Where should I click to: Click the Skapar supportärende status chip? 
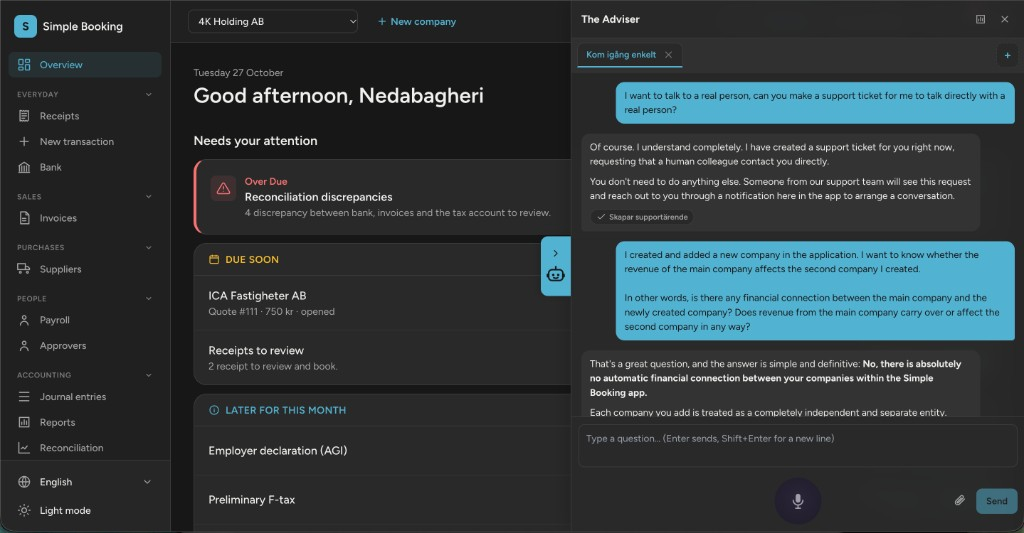pyautogui.click(x=642, y=217)
